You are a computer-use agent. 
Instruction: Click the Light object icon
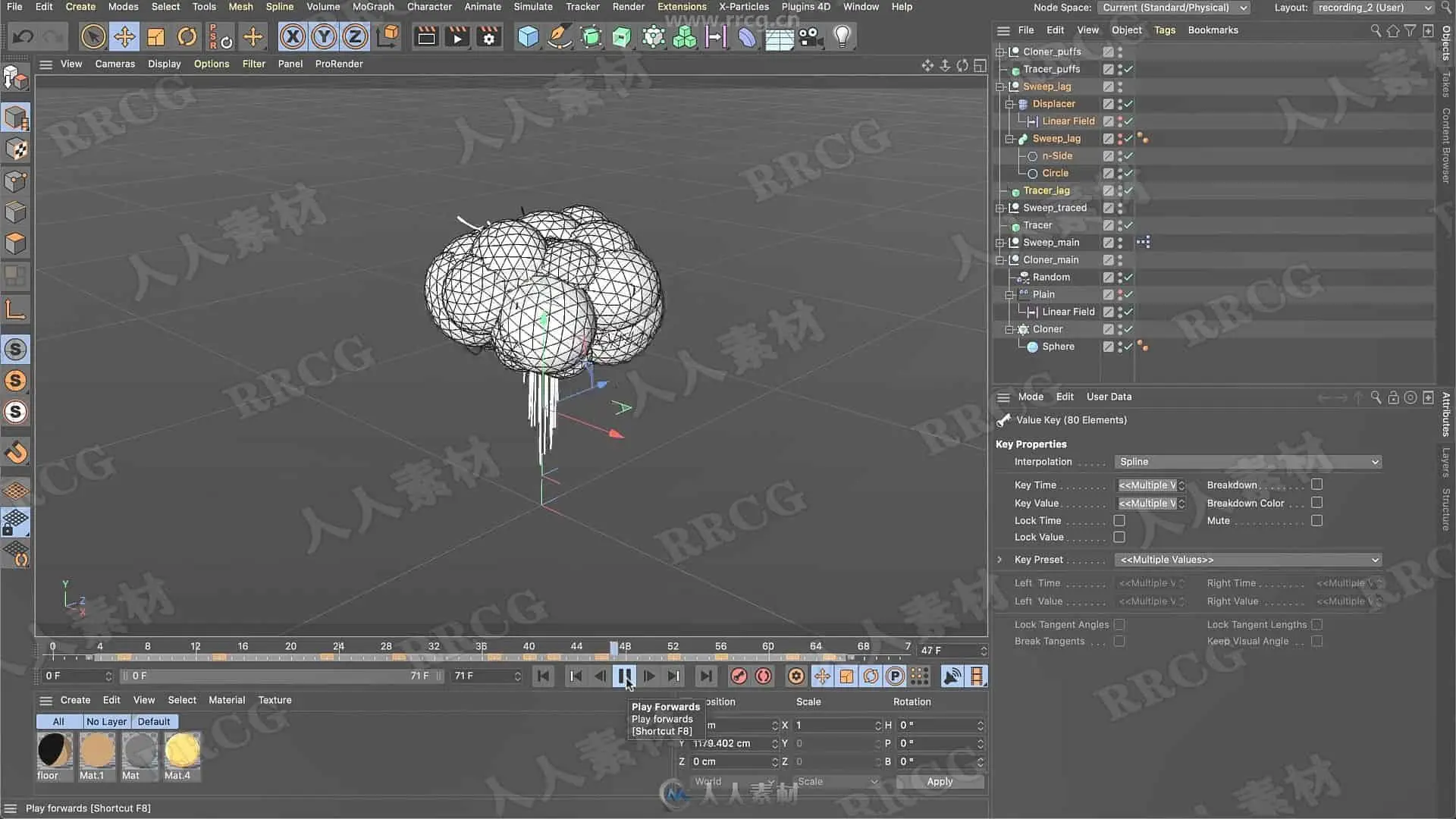click(x=842, y=36)
